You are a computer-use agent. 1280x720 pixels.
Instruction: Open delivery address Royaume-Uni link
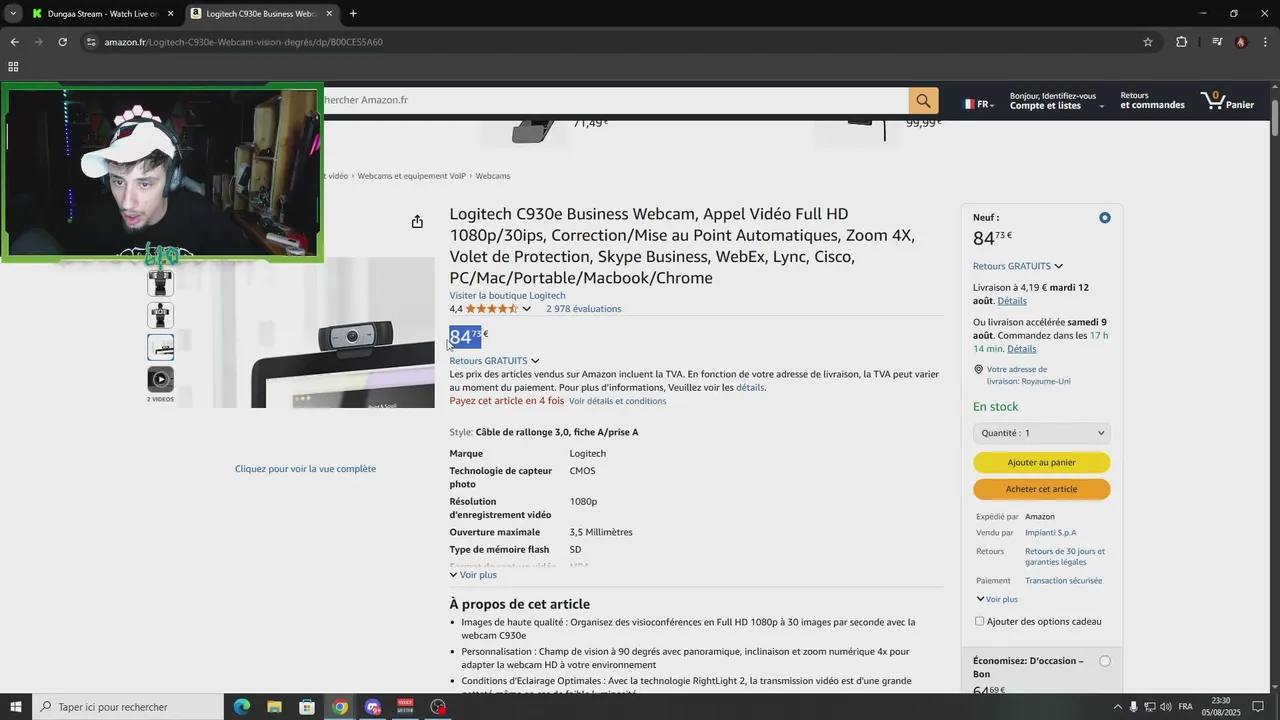[1028, 375]
